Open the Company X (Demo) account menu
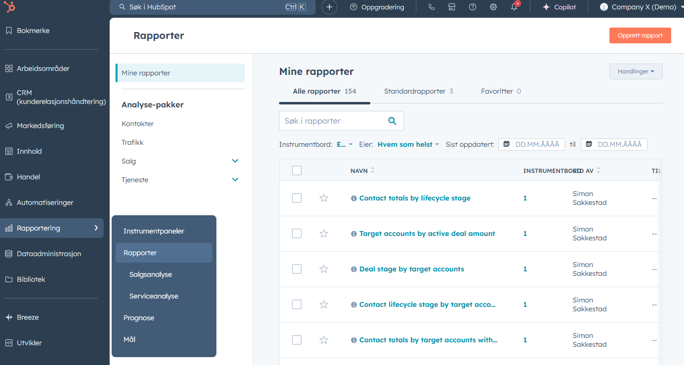 [x=641, y=7]
